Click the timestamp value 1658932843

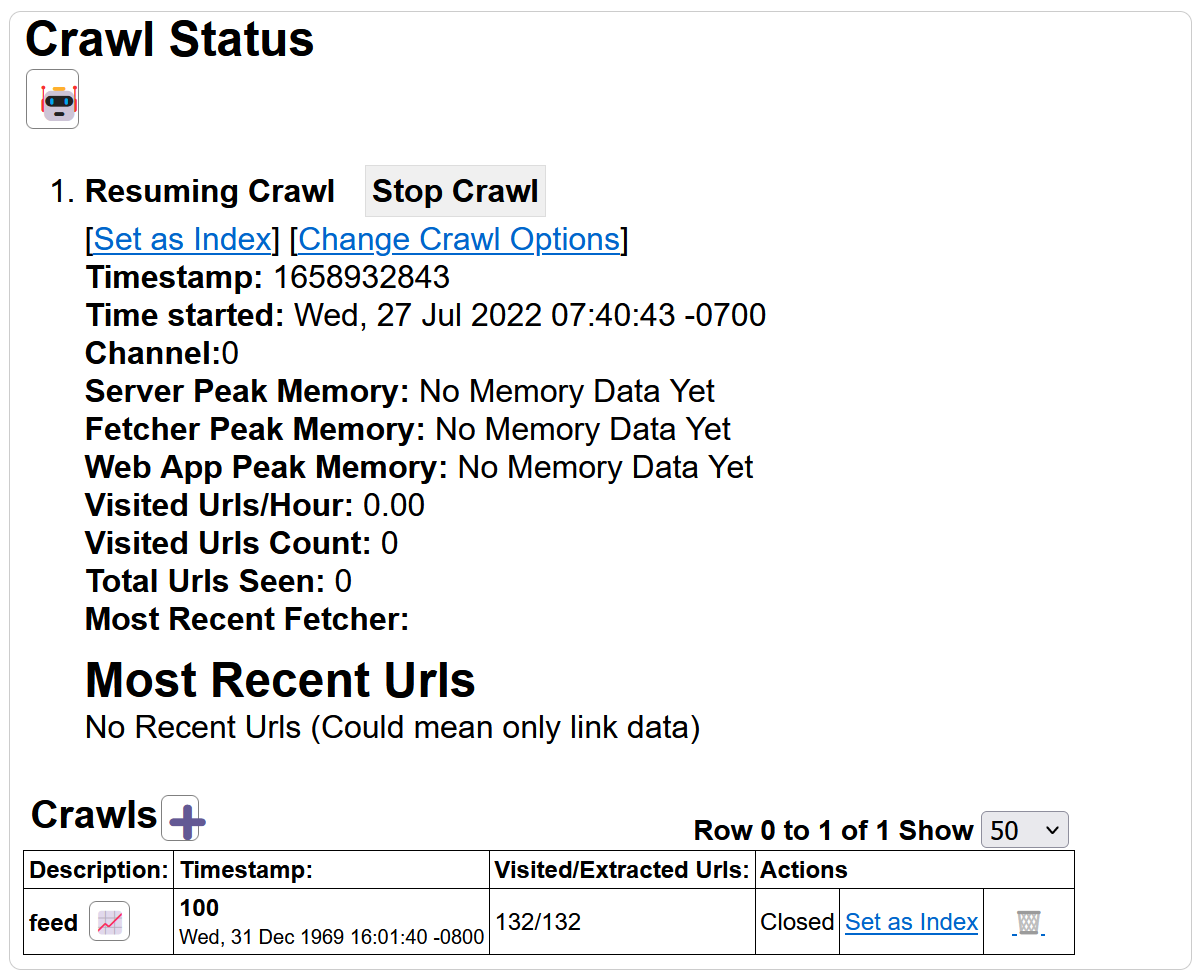tap(362, 277)
